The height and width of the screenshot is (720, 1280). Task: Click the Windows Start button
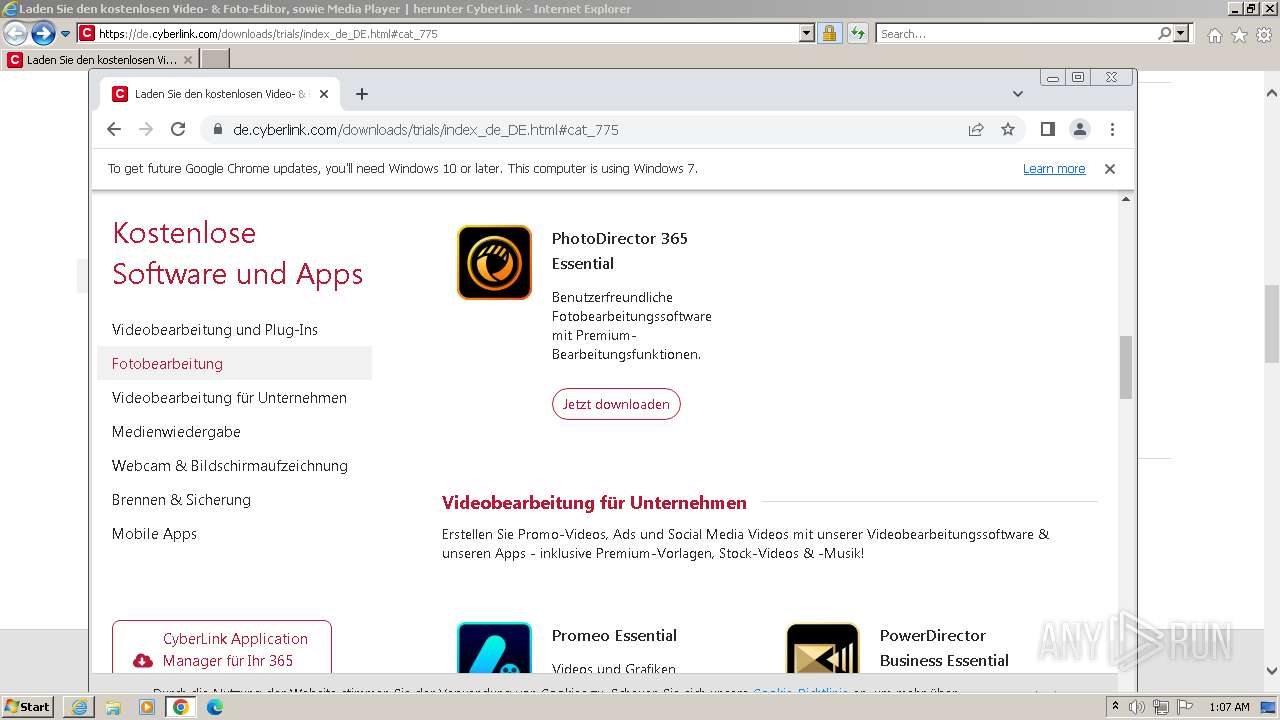[28, 707]
